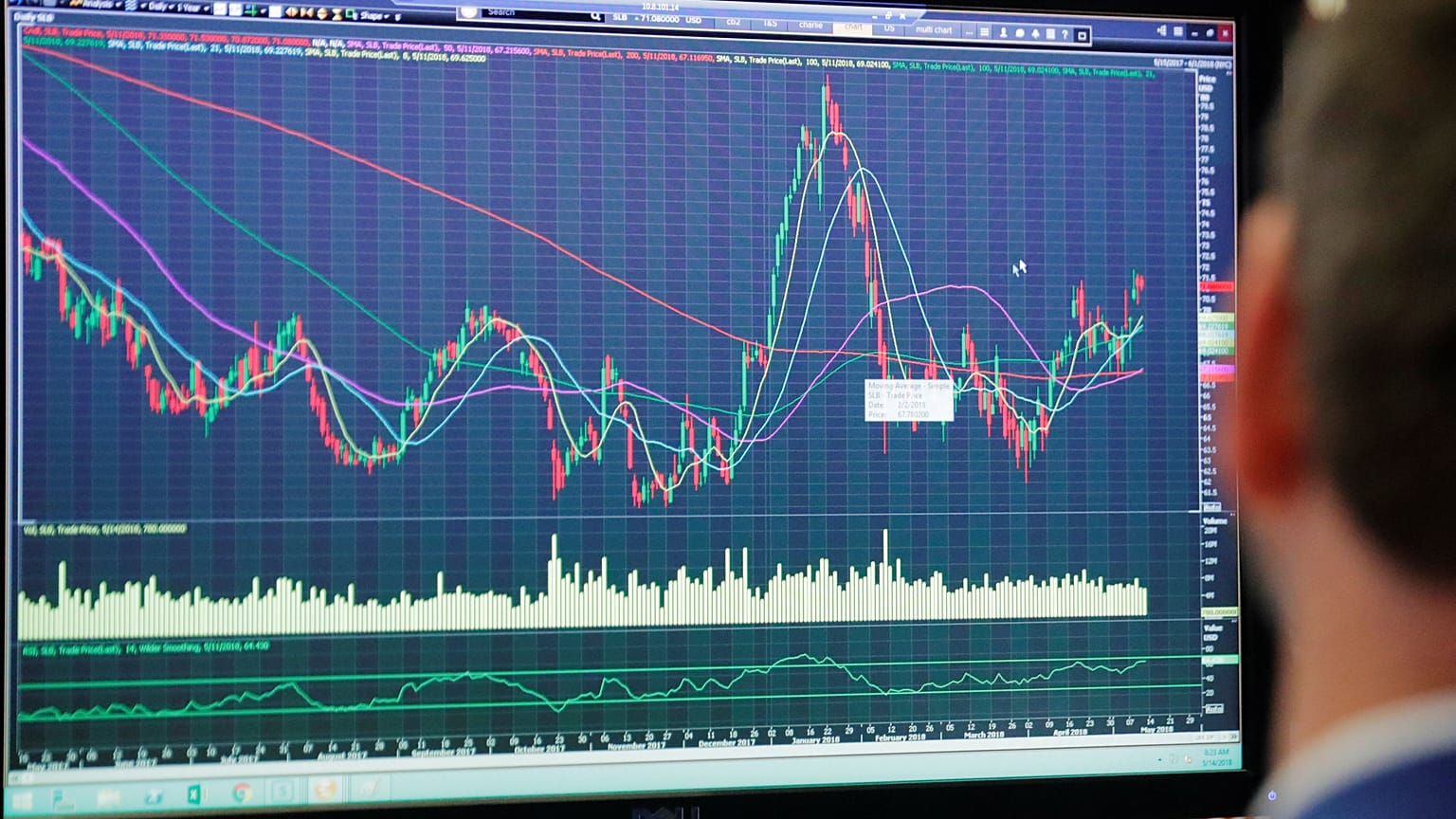Screen dimensions: 1456x819
Task: Click the RSI, SLB indicator label
Action: click(x=145, y=647)
